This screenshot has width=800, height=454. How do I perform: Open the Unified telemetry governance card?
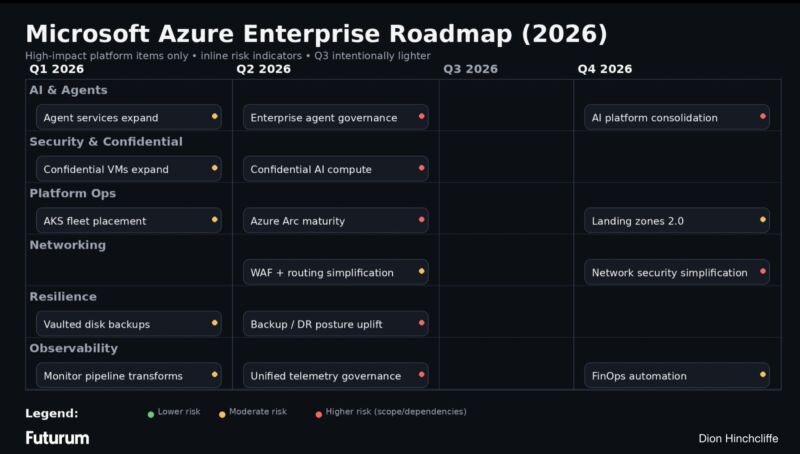[335, 376]
